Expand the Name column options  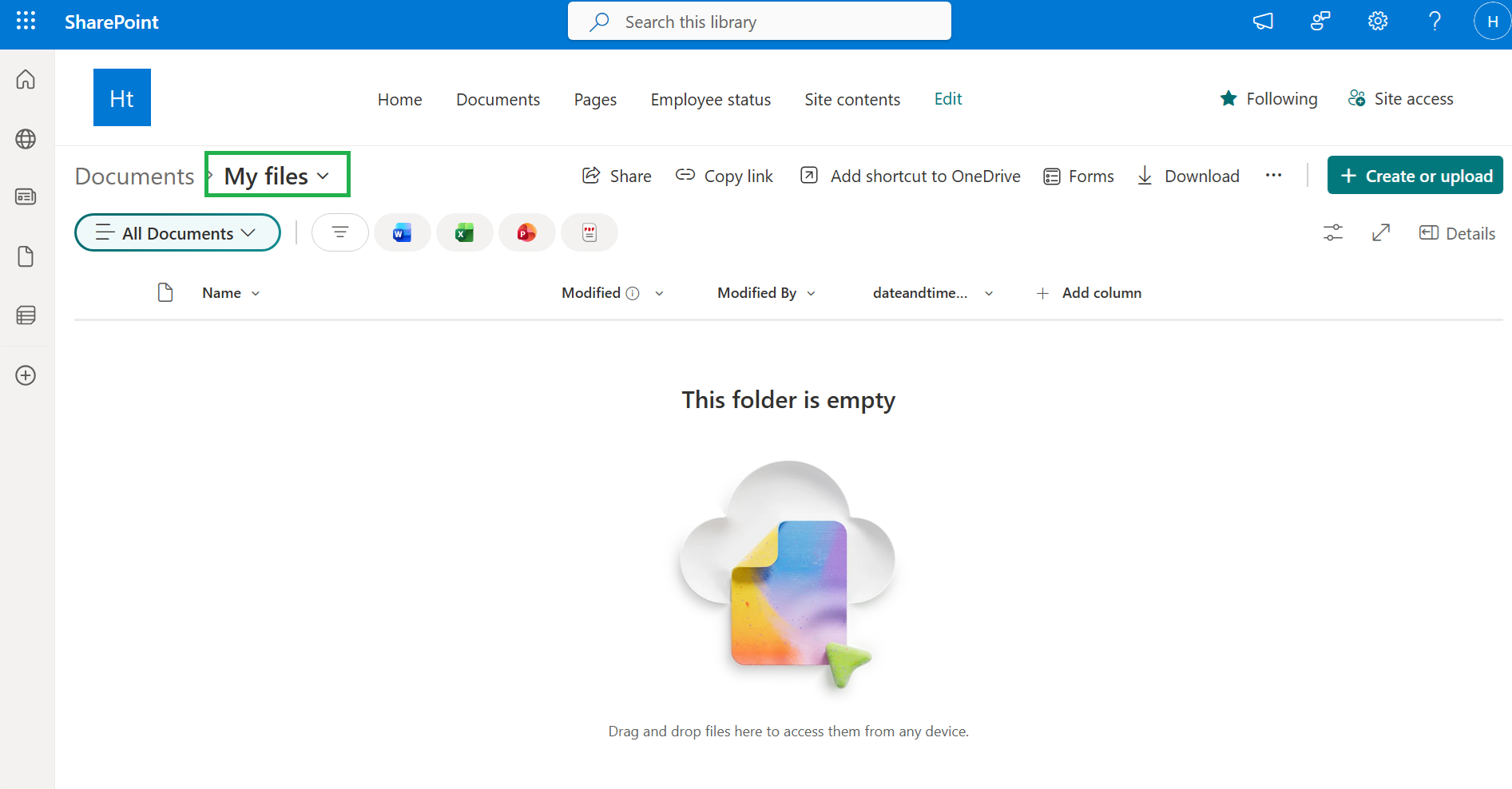256,294
